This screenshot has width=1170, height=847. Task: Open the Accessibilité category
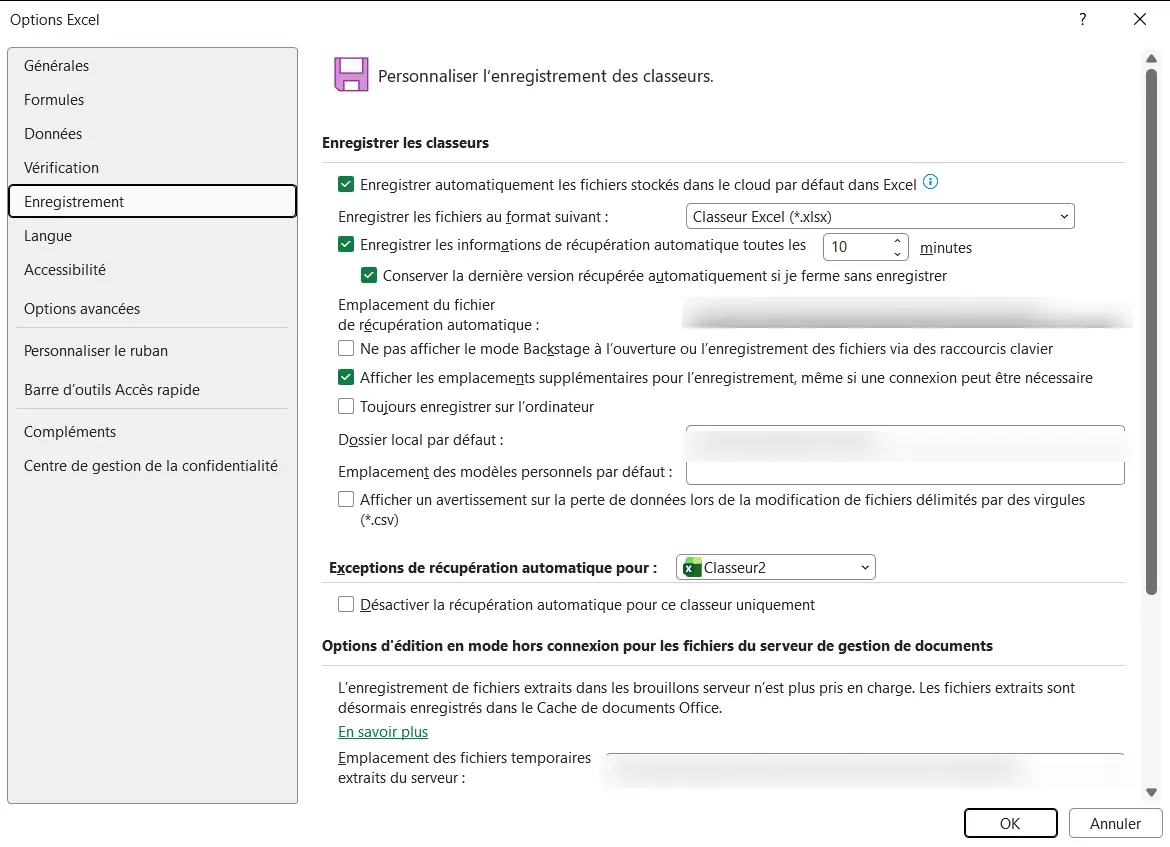click(152, 270)
